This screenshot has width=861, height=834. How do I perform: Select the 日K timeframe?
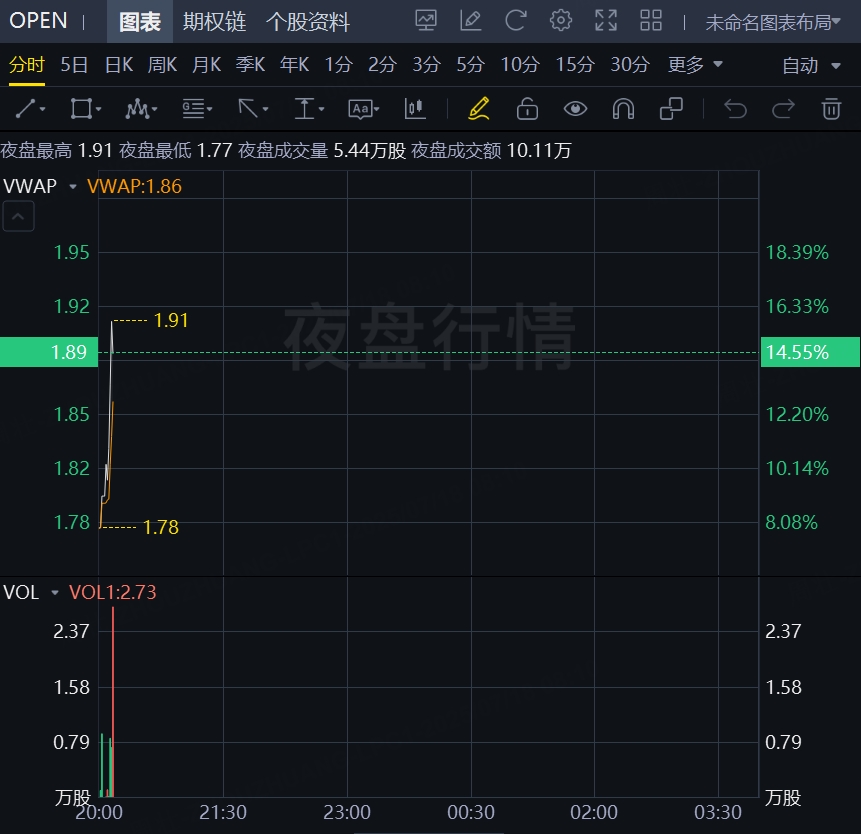point(119,65)
